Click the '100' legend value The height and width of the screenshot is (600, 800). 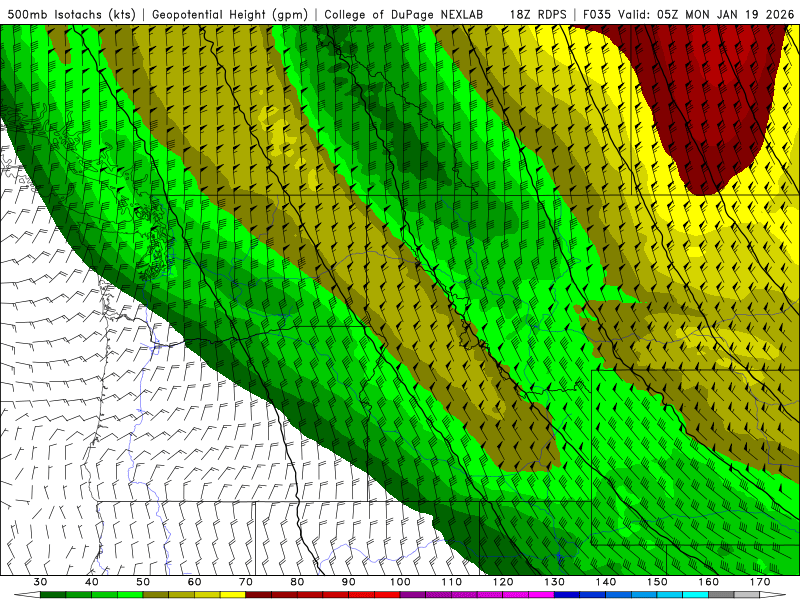pyautogui.click(x=400, y=582)
